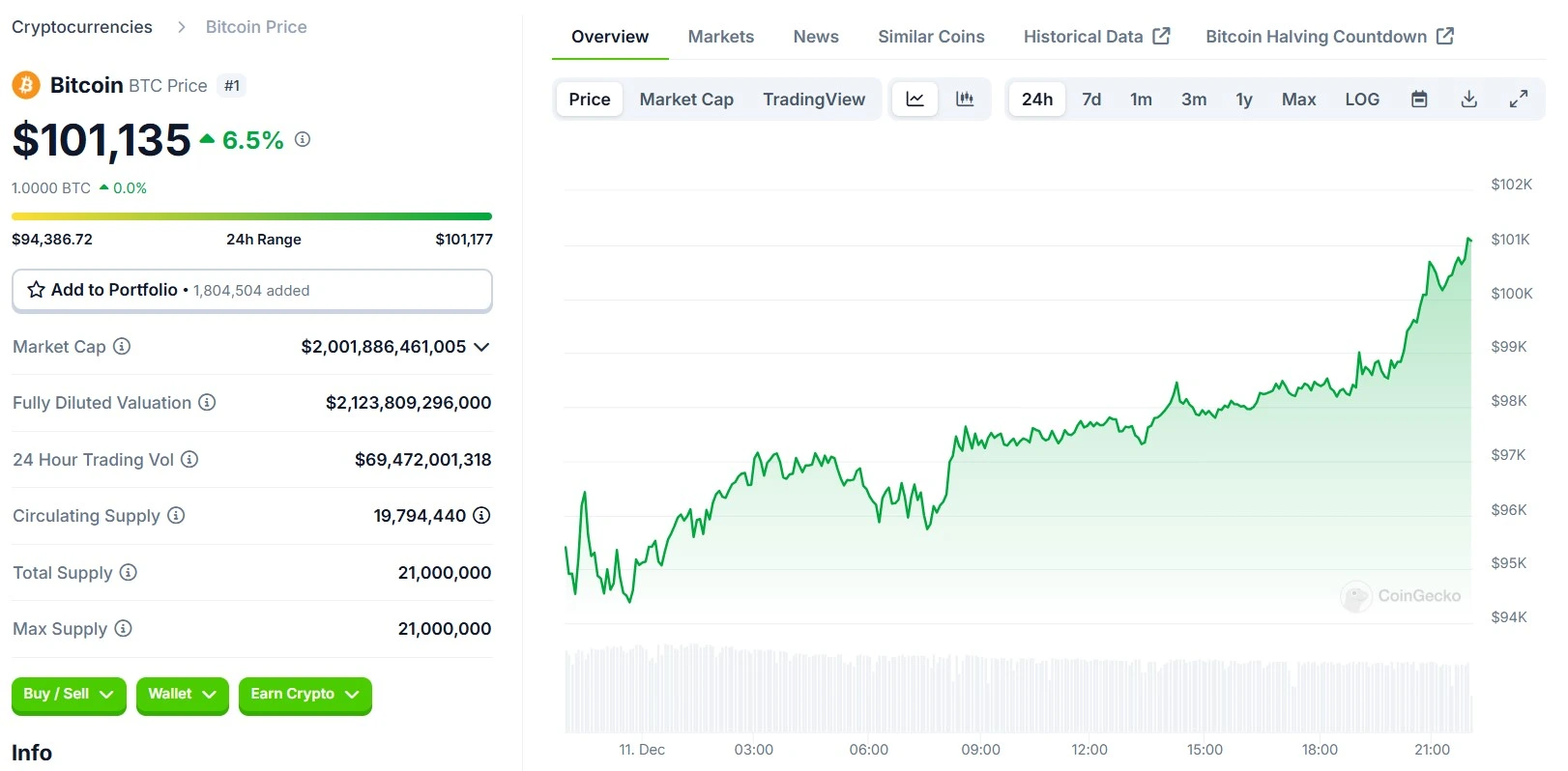The width and height of the screenshot is (1568, 771).
Task: Go to the Similar Coins tab
Action: [x=931, y=37]
